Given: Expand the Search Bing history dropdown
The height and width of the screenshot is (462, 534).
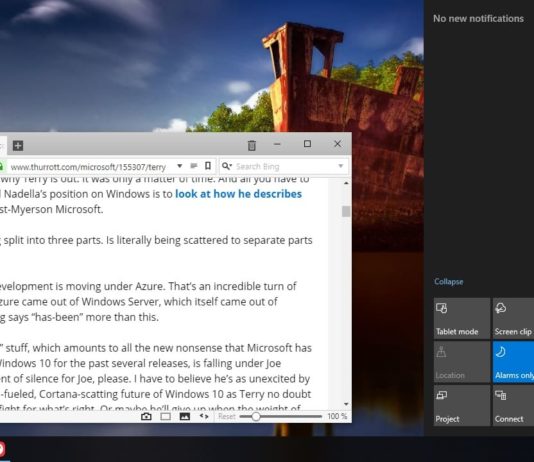Looking at the screenshot, I should (x=341, y=166).
